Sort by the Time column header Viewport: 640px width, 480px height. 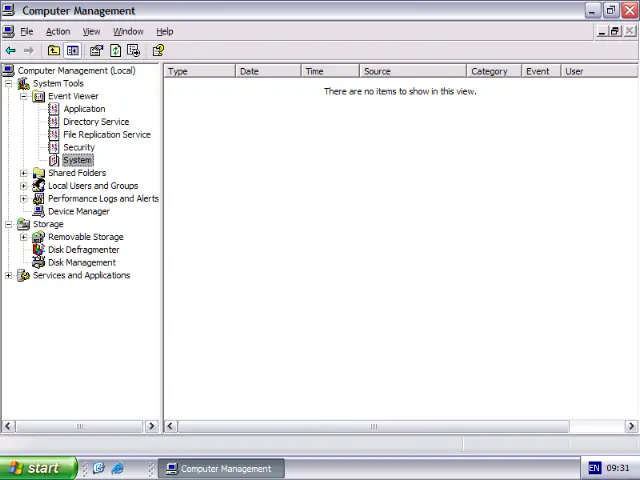click(330, 71)
